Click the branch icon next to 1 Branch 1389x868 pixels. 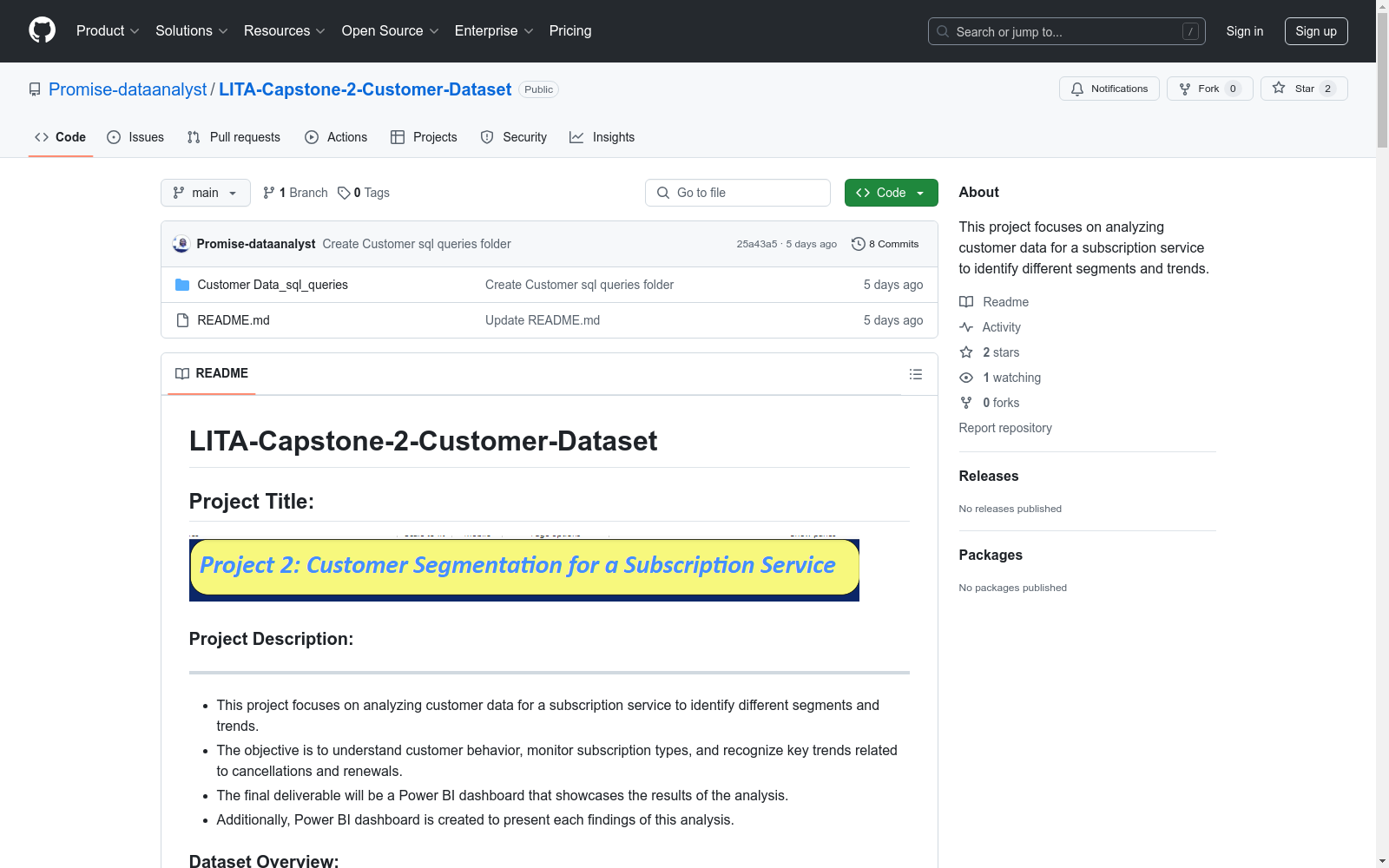(269, 193)
